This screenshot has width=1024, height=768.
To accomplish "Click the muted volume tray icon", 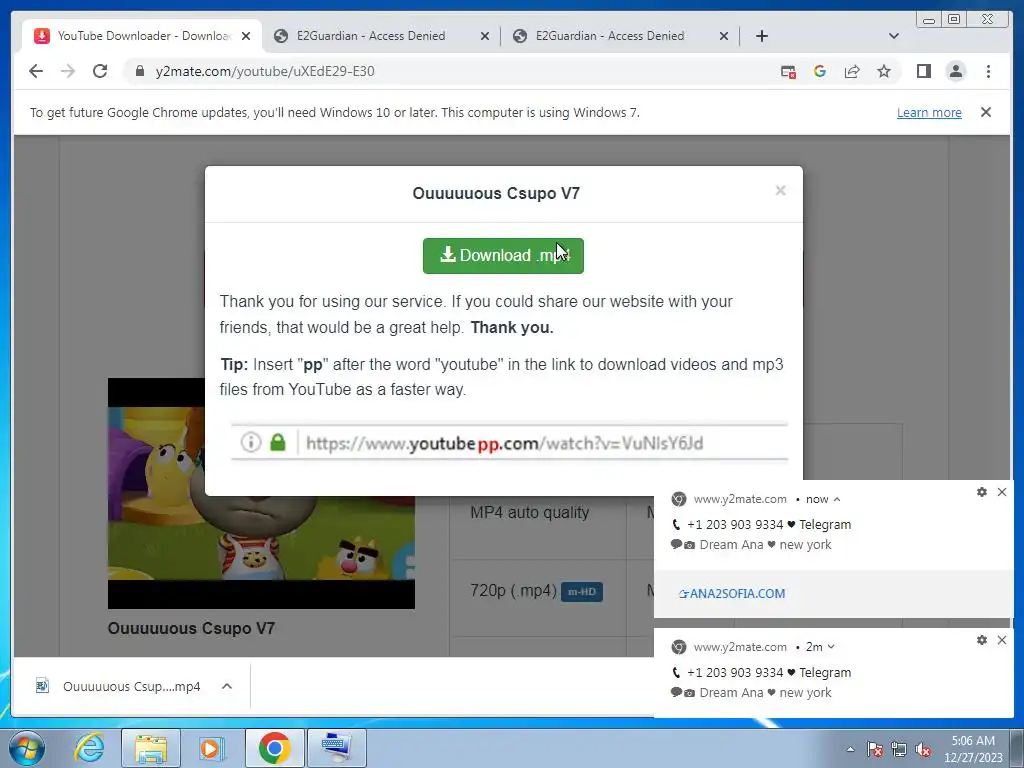I will click(923, 750).
